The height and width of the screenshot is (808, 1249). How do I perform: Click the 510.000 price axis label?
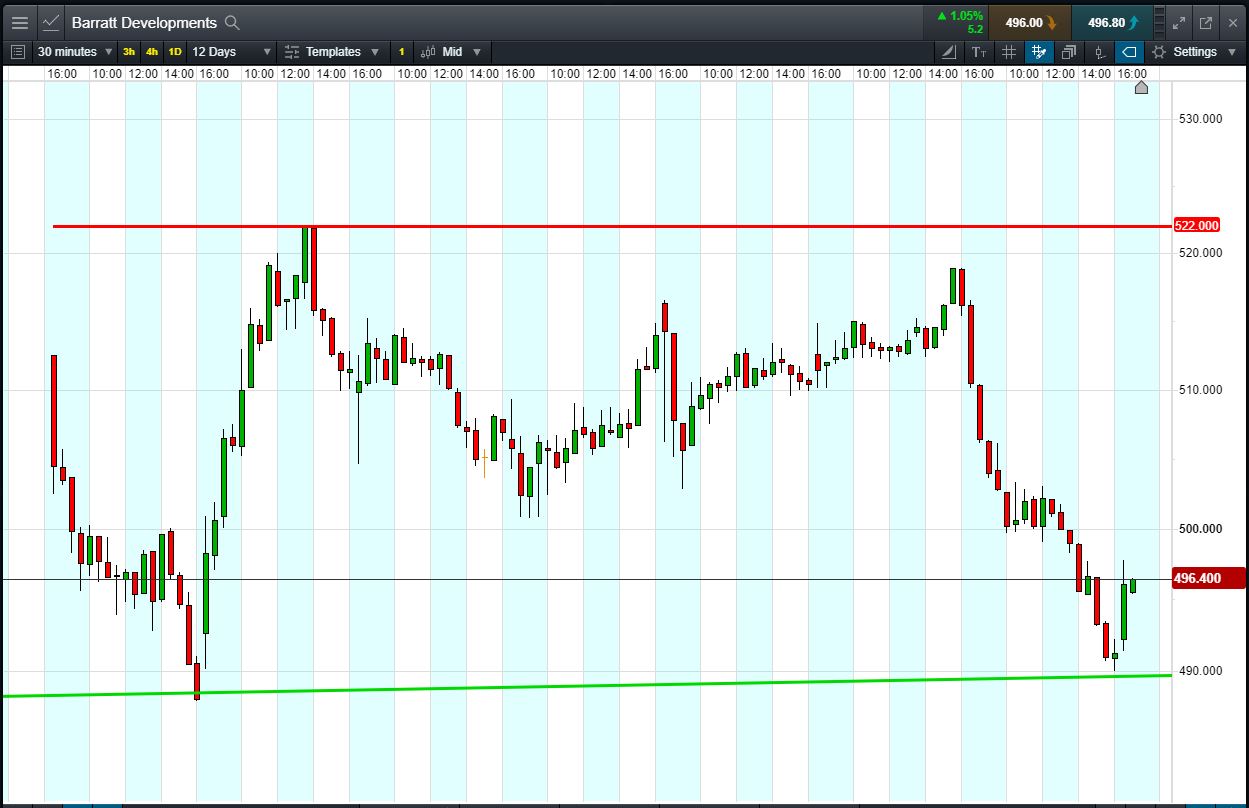[1200, 390]
